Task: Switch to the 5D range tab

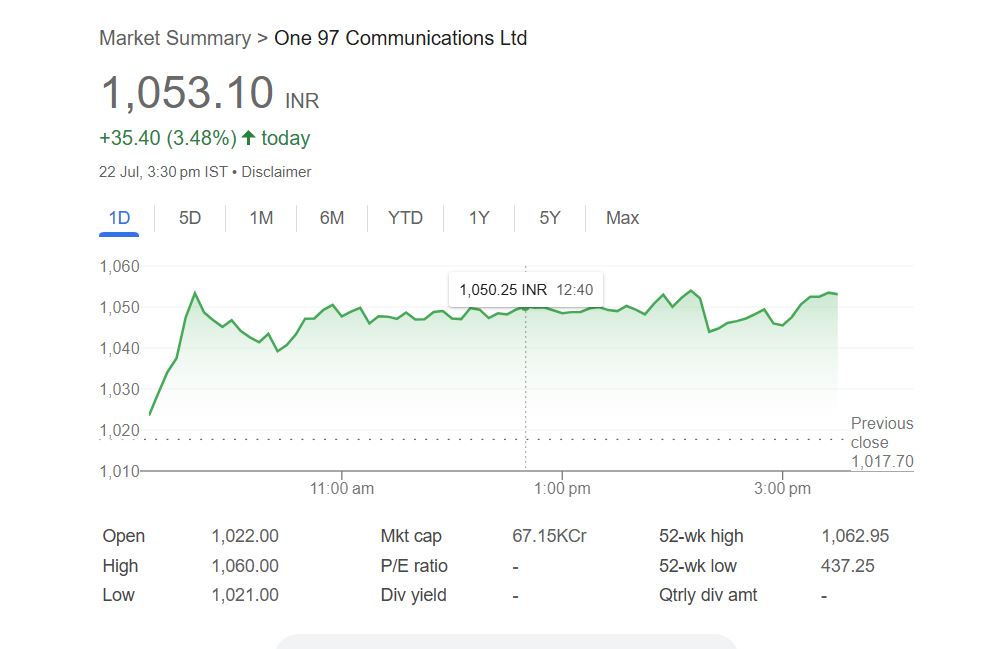Action: point(190,218)
